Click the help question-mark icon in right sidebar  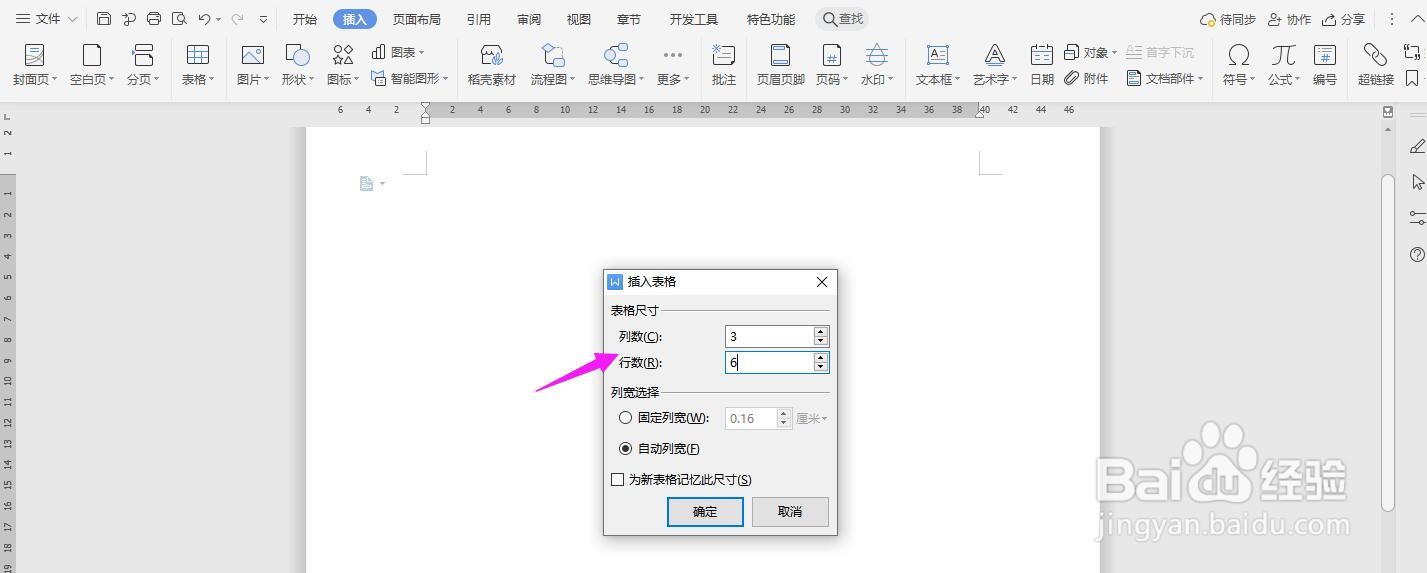(1417, 254)
